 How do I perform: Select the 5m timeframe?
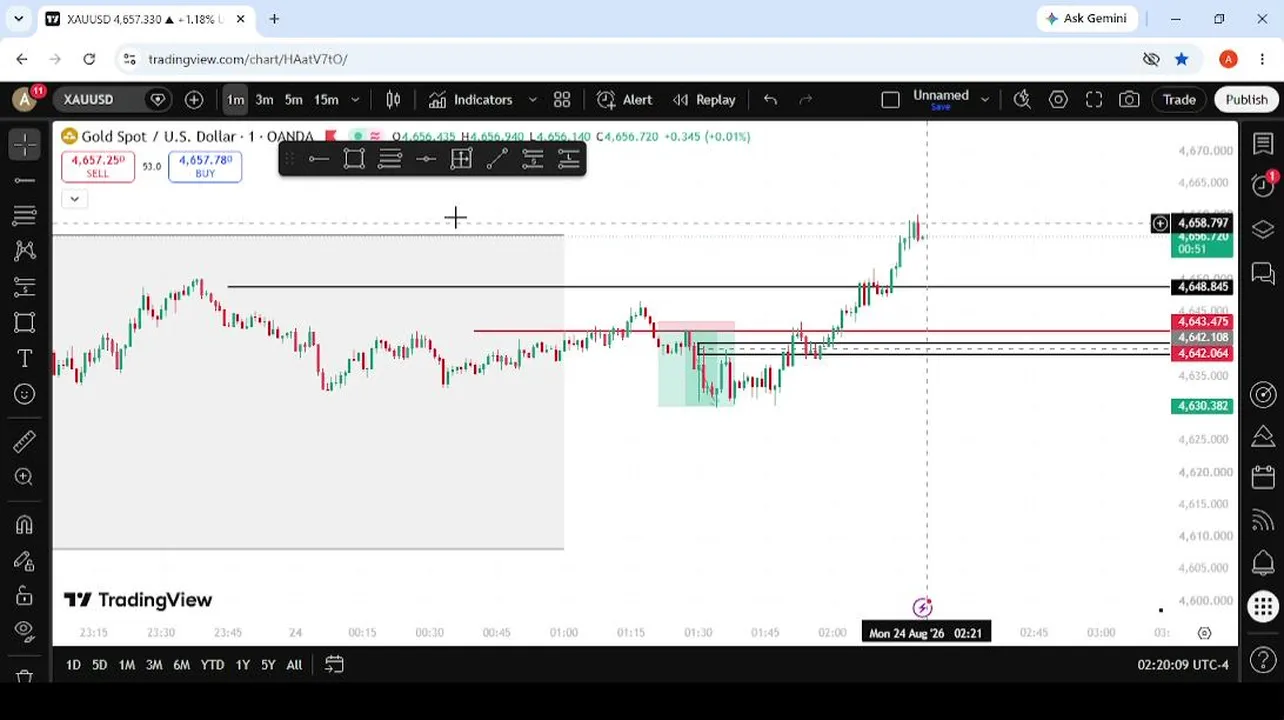293,99
